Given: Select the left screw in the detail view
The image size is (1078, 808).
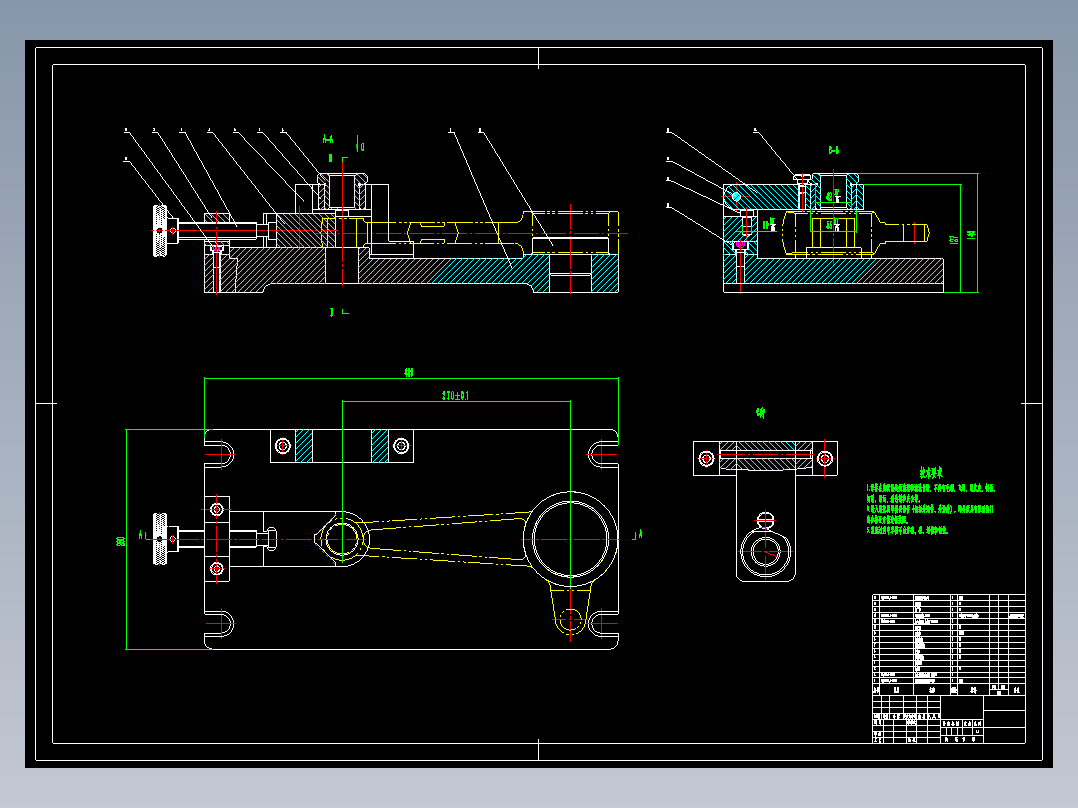Looking at the screenshot, I should [706, 458].
